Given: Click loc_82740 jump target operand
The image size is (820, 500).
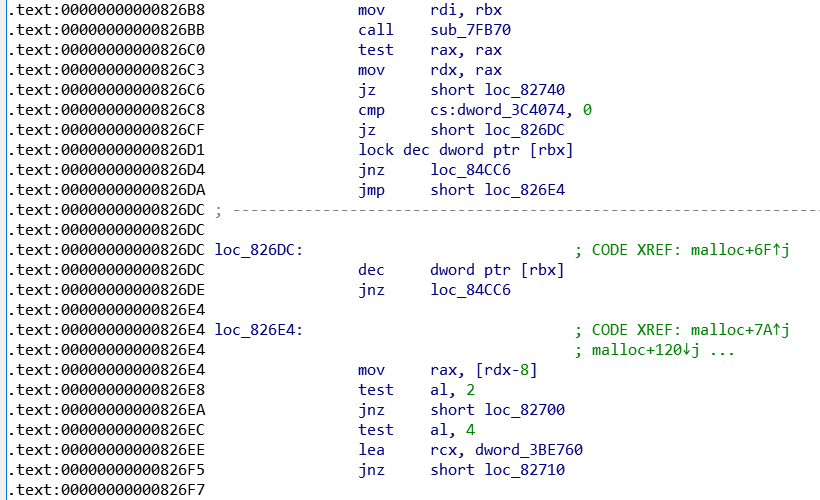Looking at the screenshot, I should pyautogui.click(x=525, y=90).
